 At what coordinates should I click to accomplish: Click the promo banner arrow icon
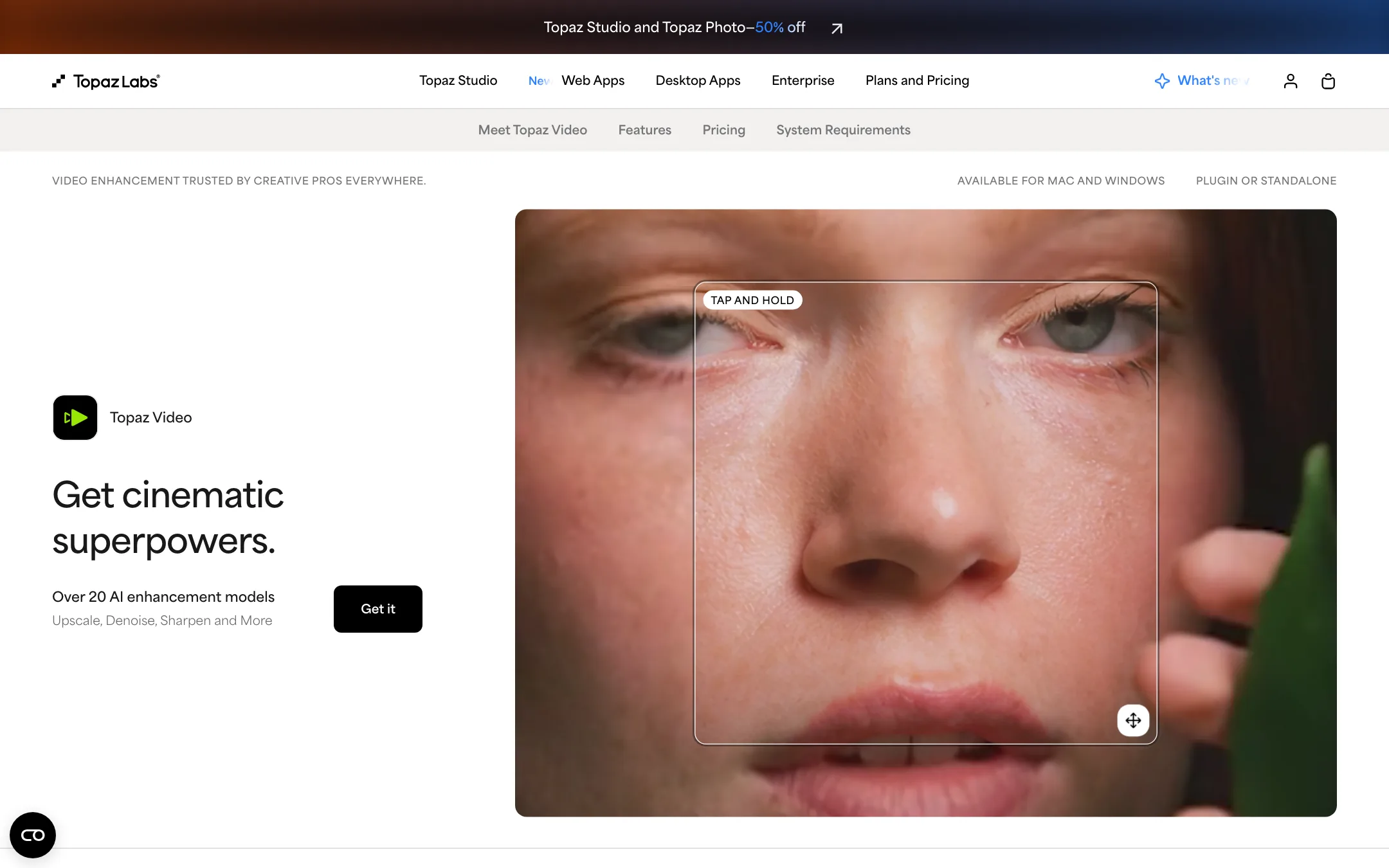tap(837, 28)
